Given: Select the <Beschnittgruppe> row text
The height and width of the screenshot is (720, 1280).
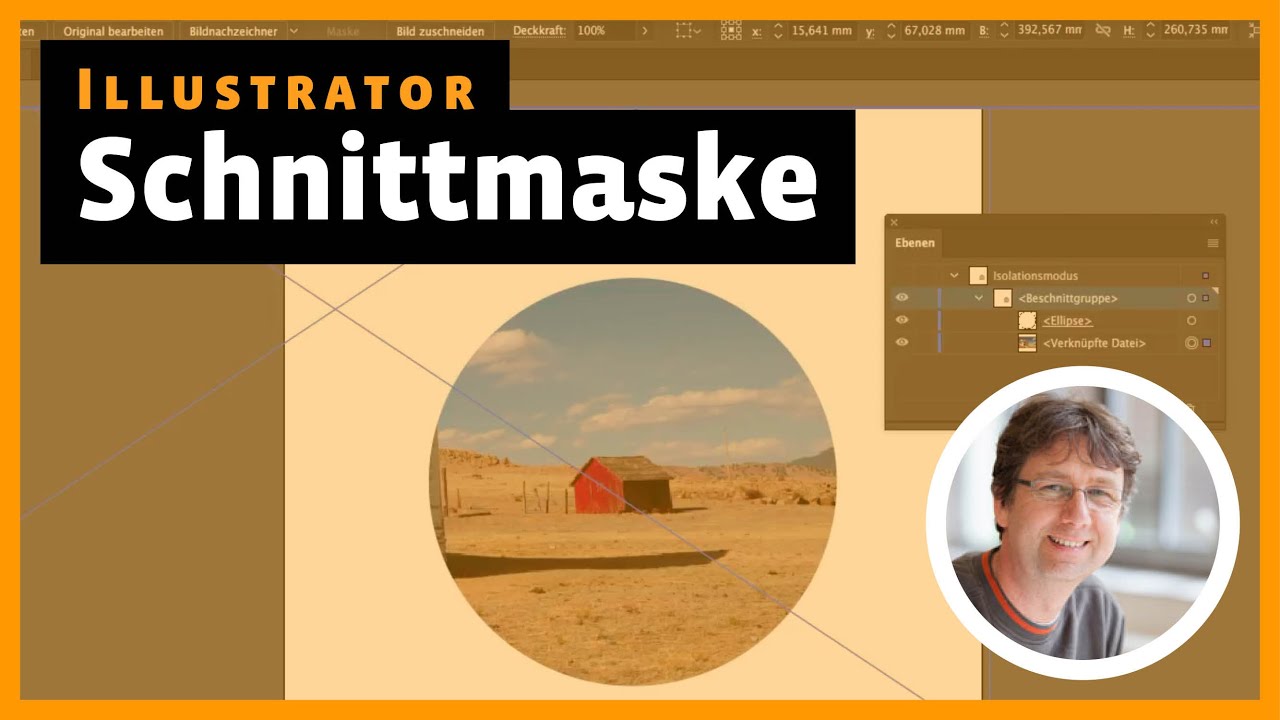Looking at the screenshot, I should 1068,298.
